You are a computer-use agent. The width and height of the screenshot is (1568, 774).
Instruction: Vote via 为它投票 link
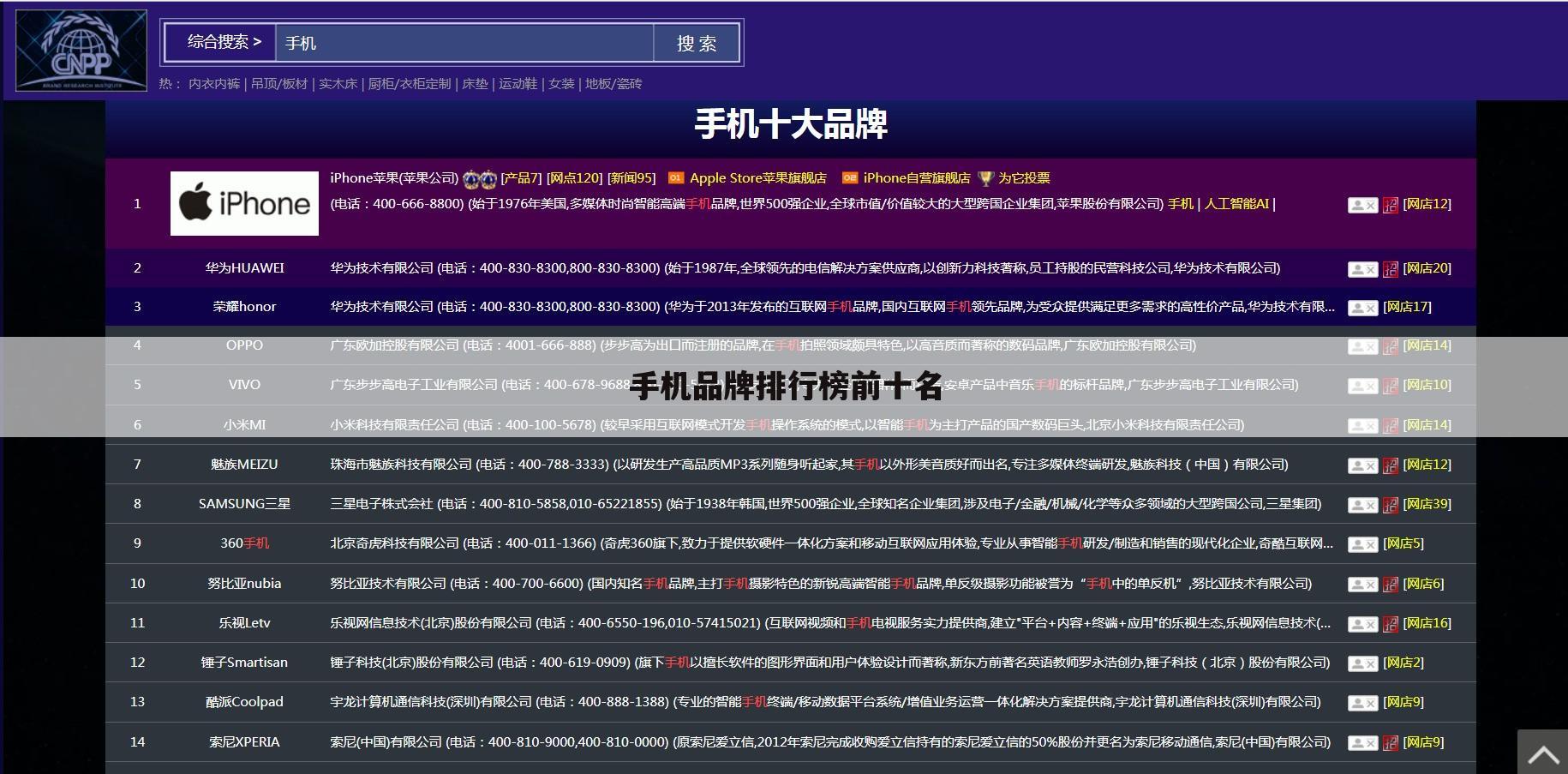(1024, 178)
